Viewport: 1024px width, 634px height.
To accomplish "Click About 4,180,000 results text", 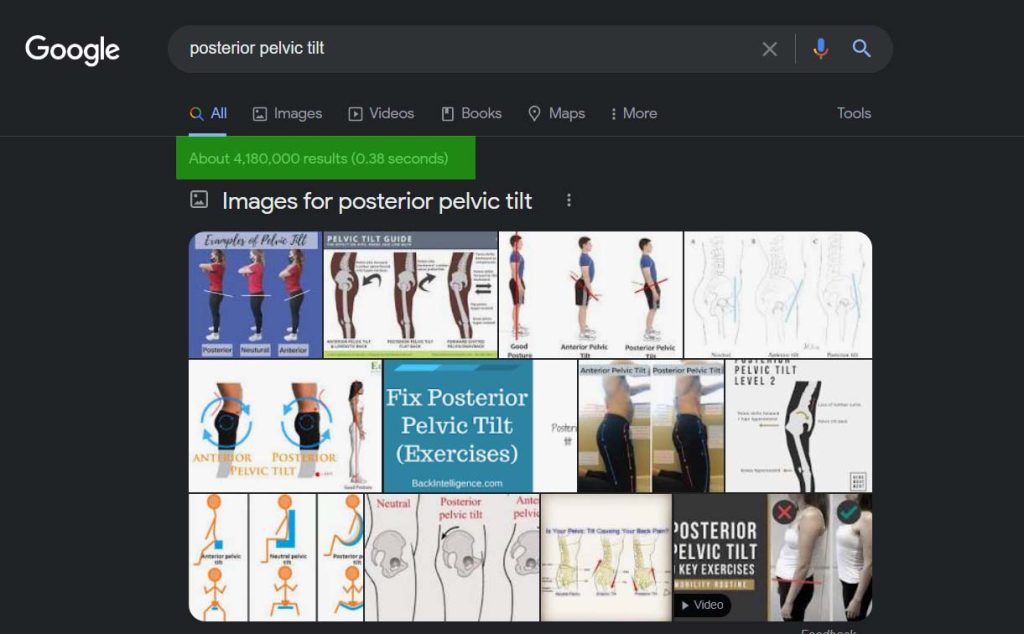I will 319,159.
